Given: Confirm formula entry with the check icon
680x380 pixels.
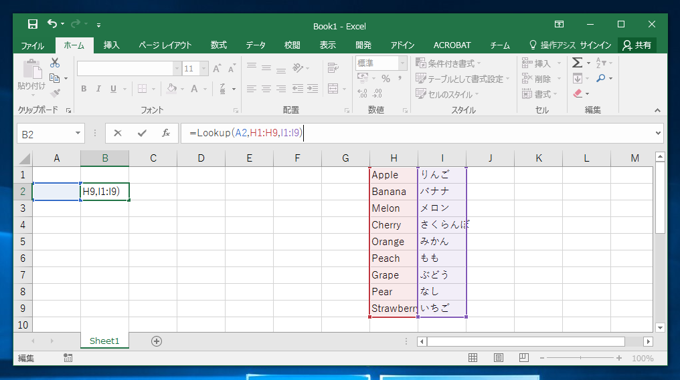Looking at the screenshot, I should 142,133.
